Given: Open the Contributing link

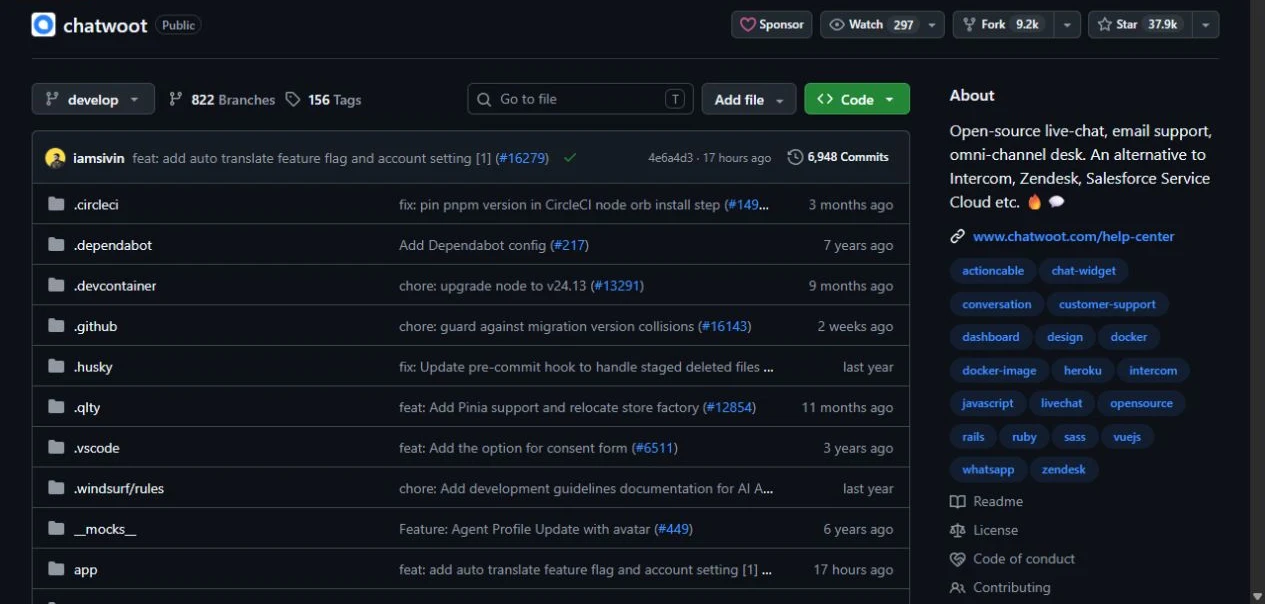Looking at the screenshot, I should pos(1012,588).
